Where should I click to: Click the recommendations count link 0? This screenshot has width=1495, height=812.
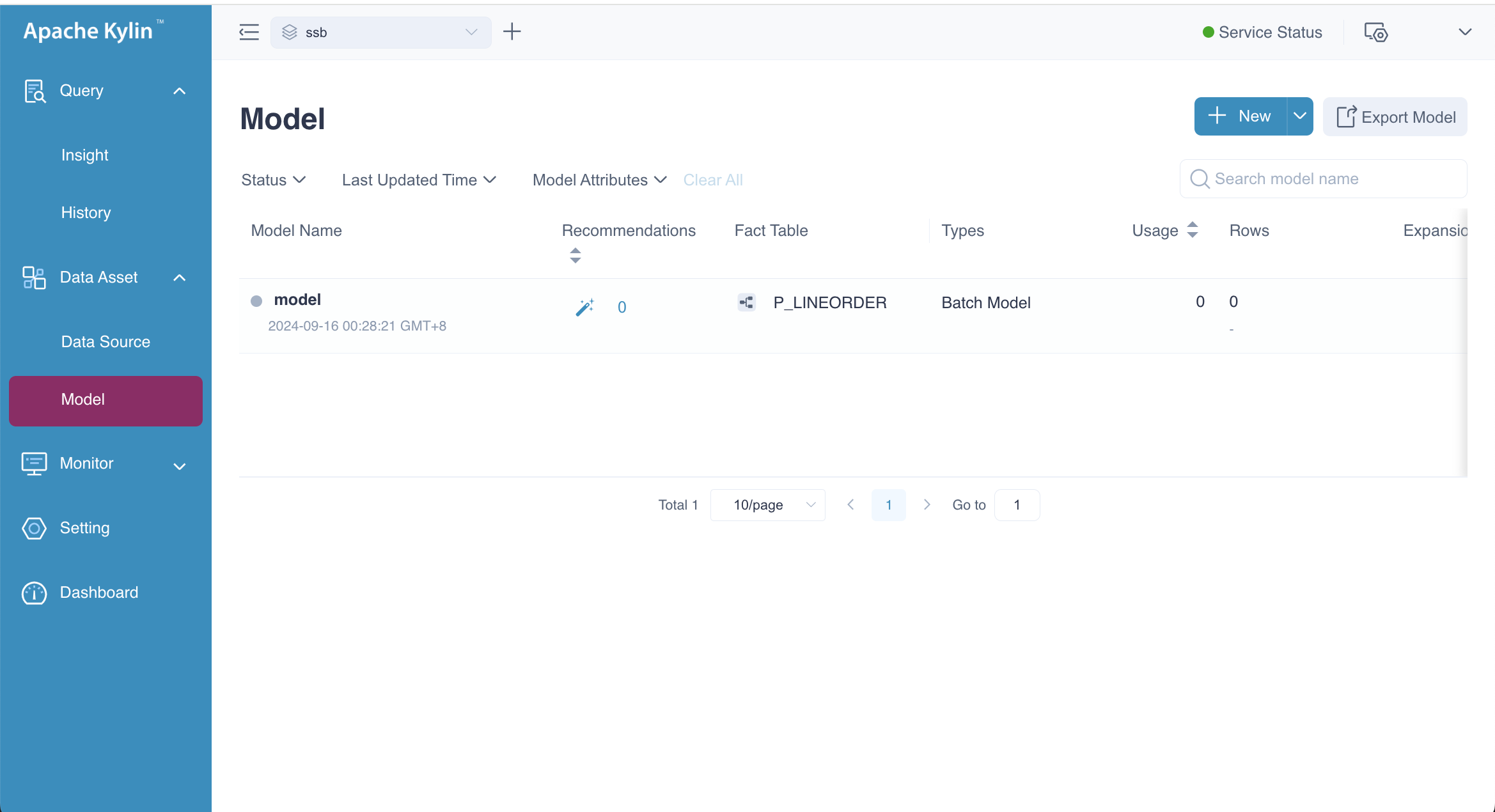point(622,308)
